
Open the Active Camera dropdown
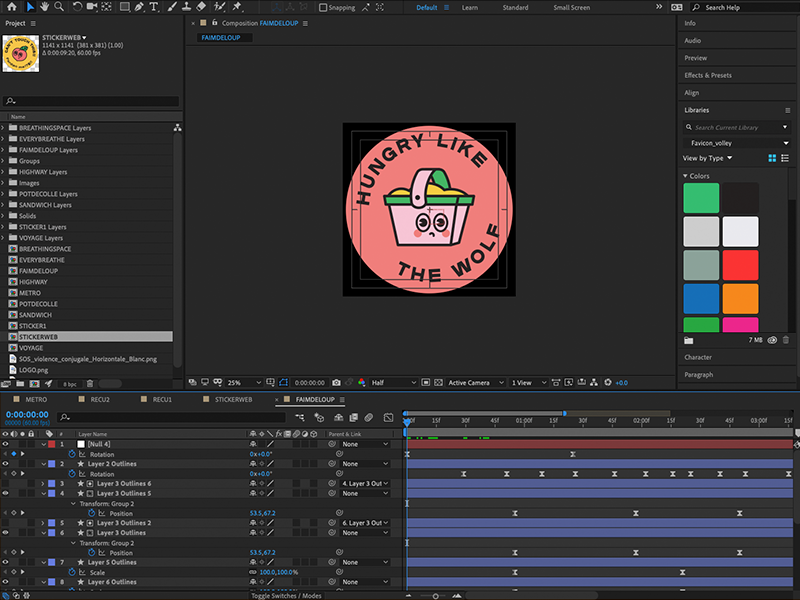pos(476,382)
